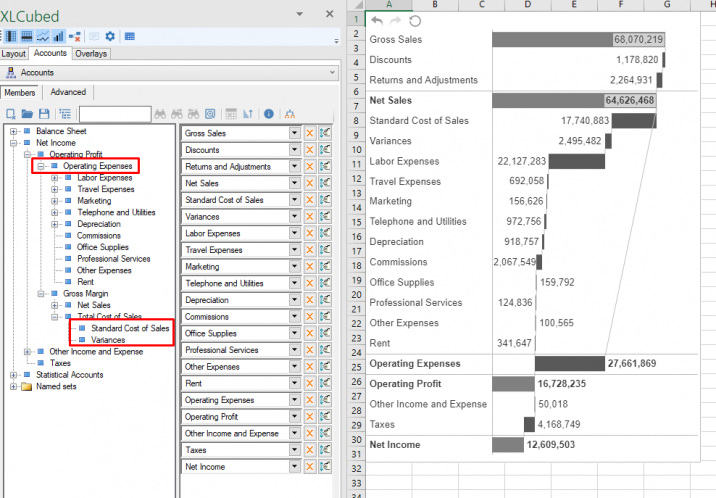
Task: Click the green hierarchy icon for Discounts row
Action: (325, 150)
